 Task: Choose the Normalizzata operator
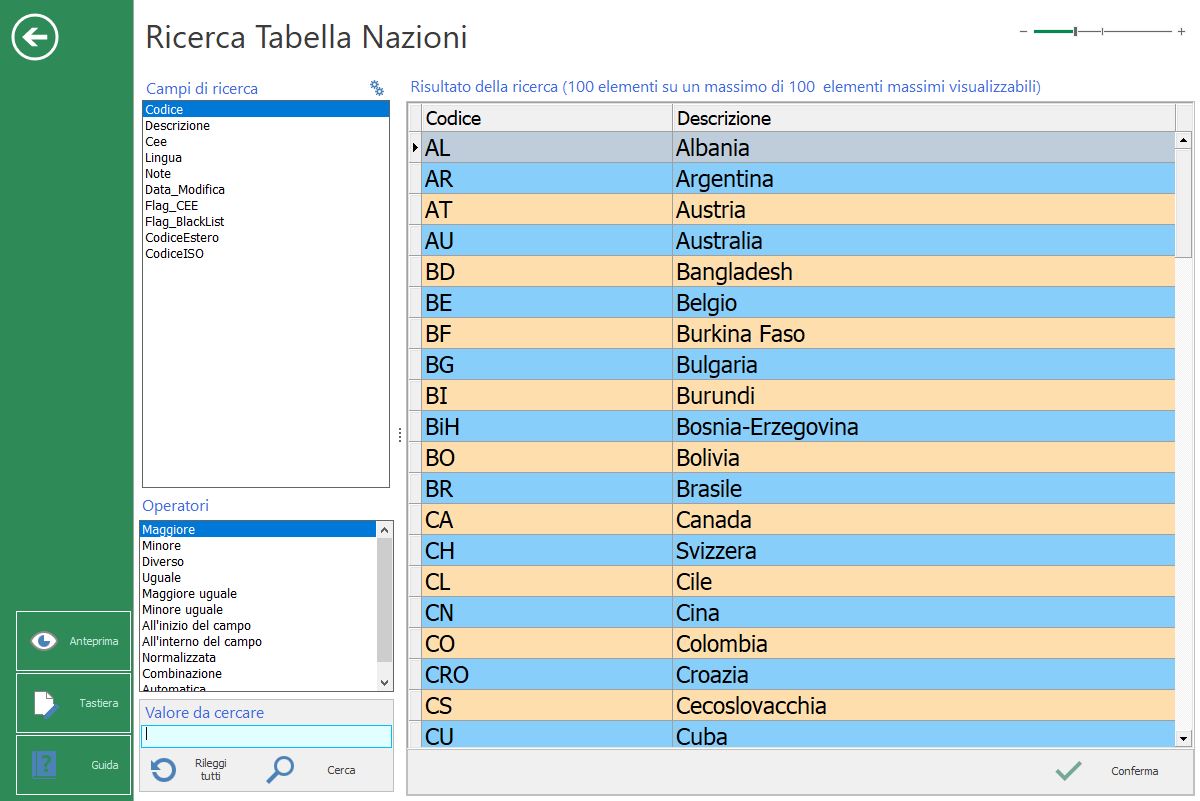[x=258, y=658]
